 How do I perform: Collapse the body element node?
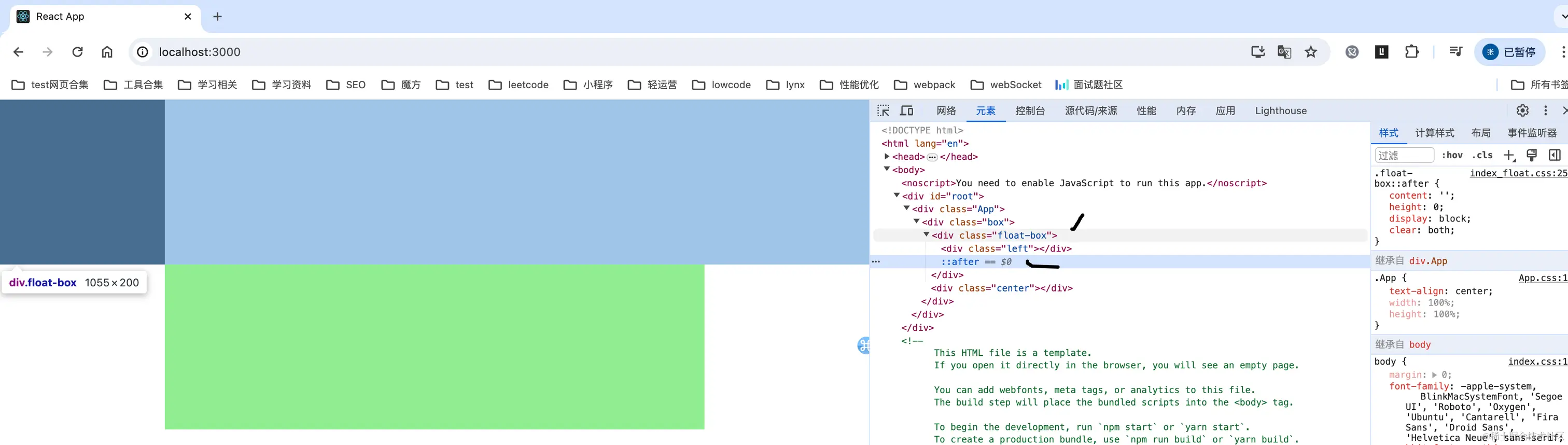point(887,169)
